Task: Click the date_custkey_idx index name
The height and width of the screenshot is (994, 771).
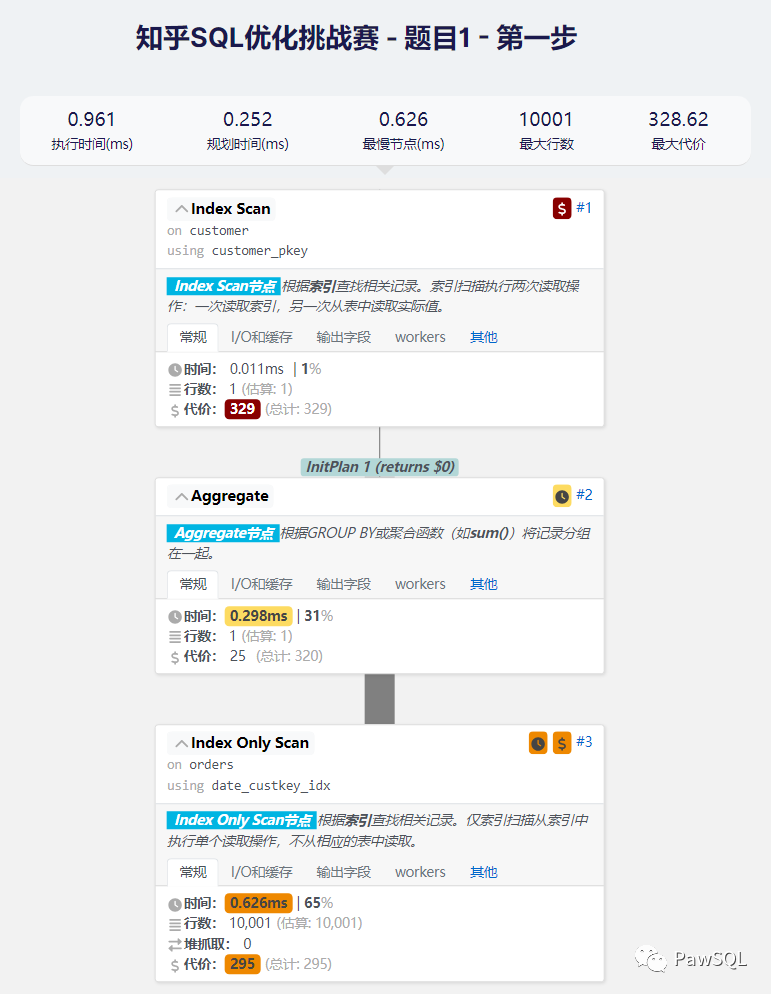Action: pos(271,785)
